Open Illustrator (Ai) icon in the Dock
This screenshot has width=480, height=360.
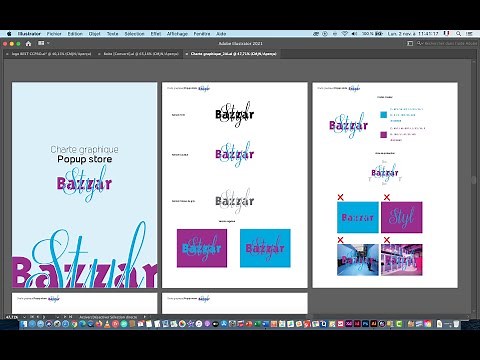[x=374, y=324]
